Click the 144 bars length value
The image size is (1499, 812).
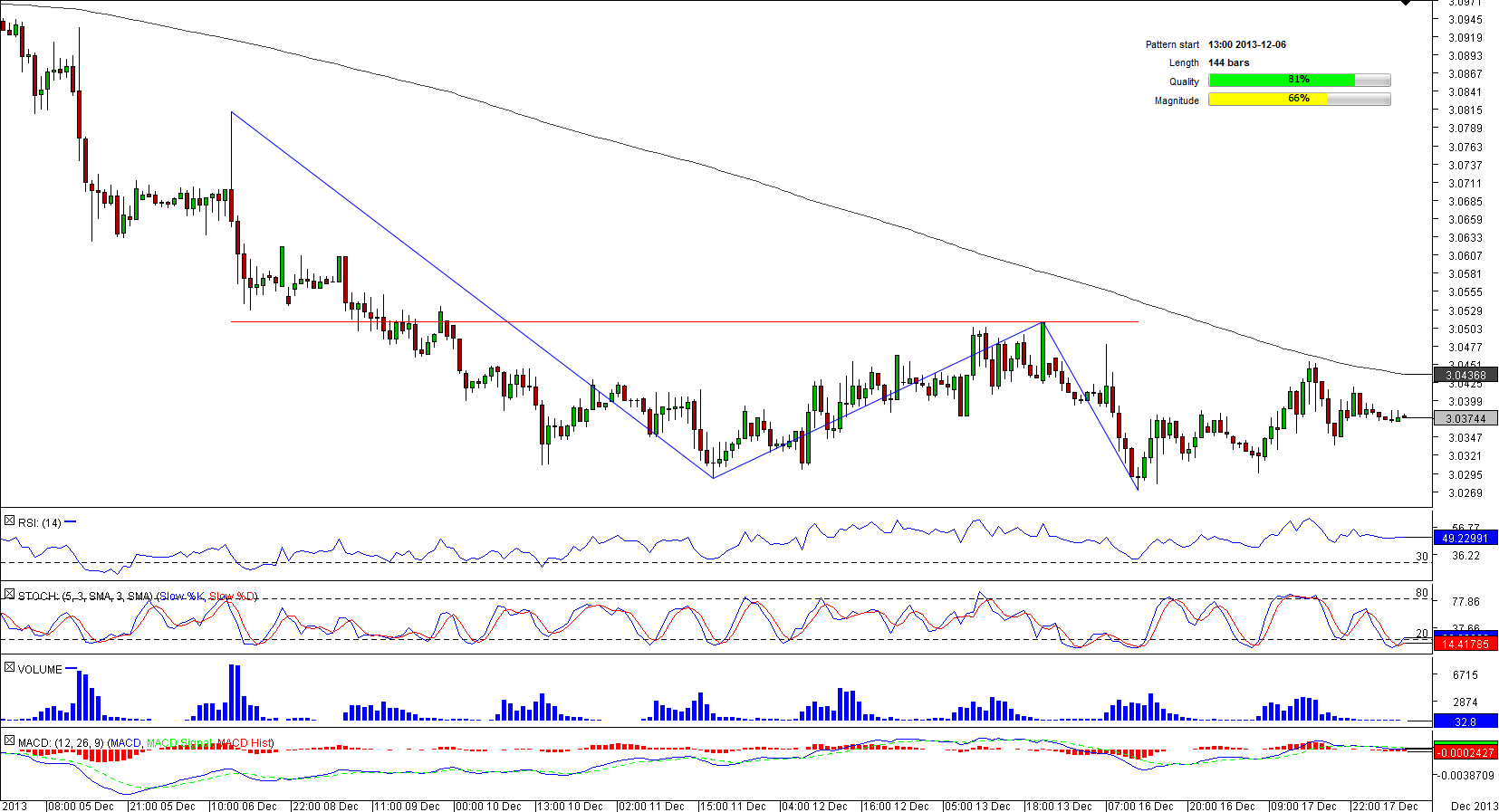1228,62
